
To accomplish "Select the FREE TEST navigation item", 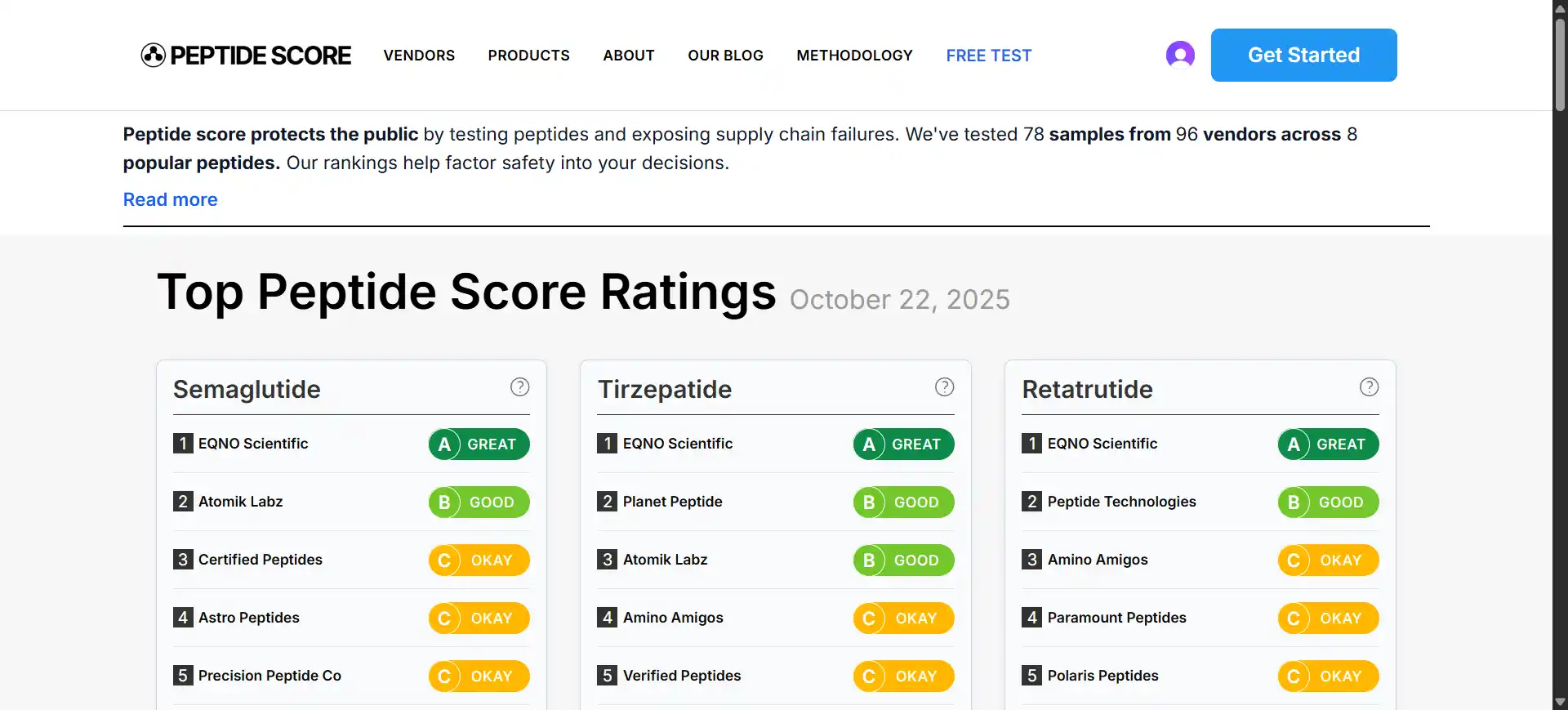I will [988, 55].
